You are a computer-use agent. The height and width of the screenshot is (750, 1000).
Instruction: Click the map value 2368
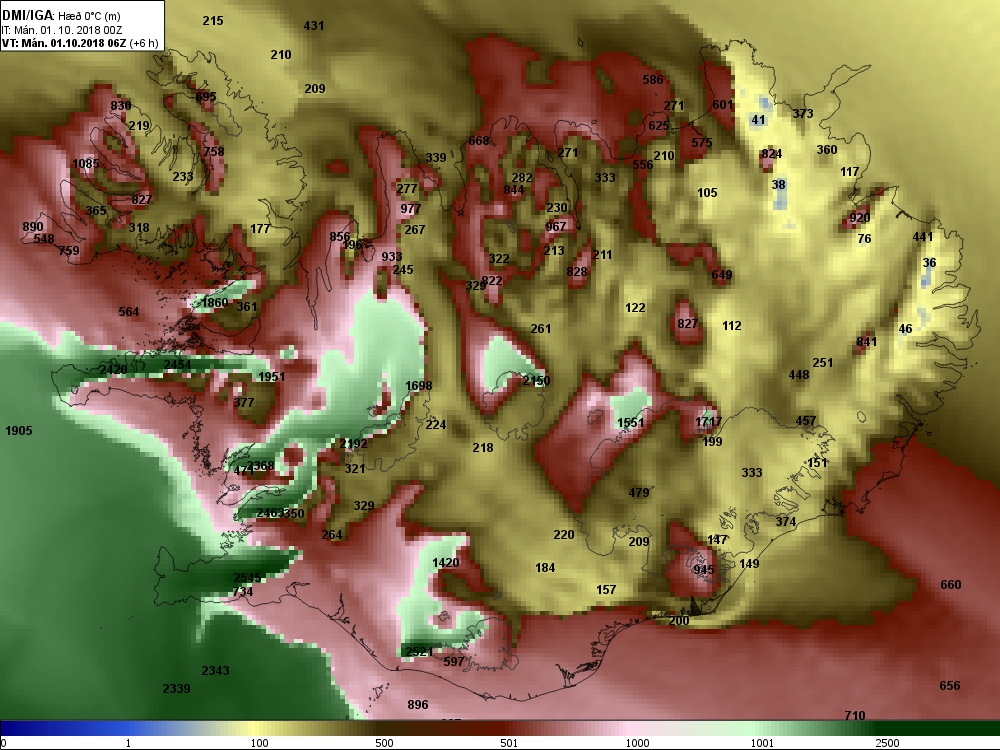261,466
